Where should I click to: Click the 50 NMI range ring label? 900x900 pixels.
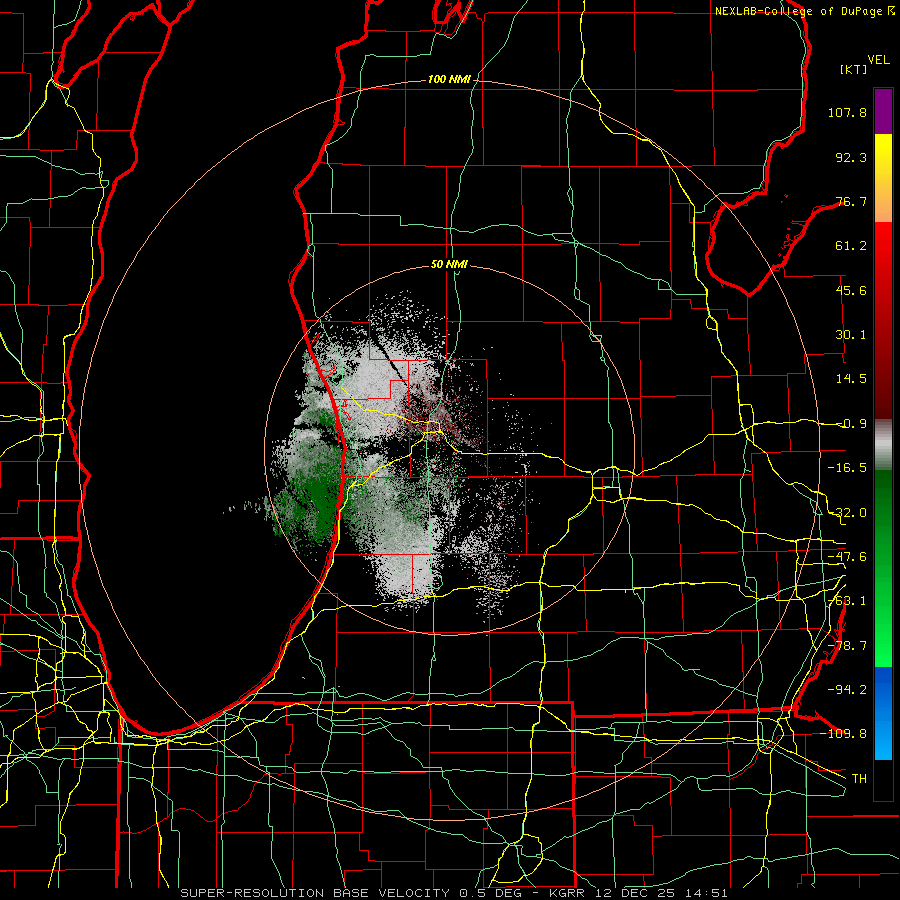coord(449,265)
